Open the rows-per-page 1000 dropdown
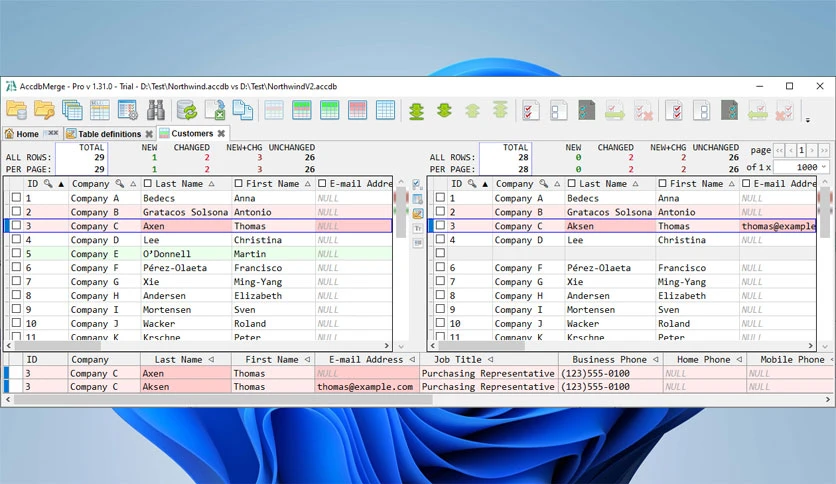This screenshot has height=484, width=836. coord(801,167)
